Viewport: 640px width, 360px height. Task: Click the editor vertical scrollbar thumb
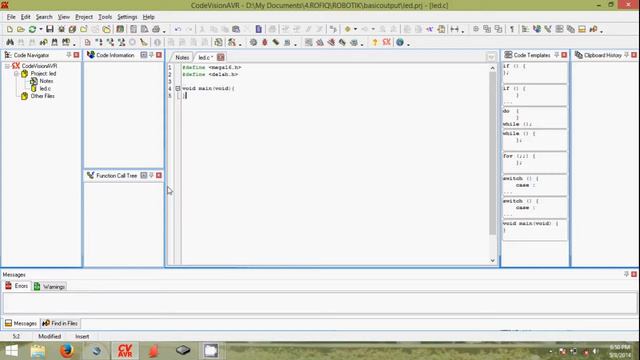pyautogui.click(x=493, y=153)
